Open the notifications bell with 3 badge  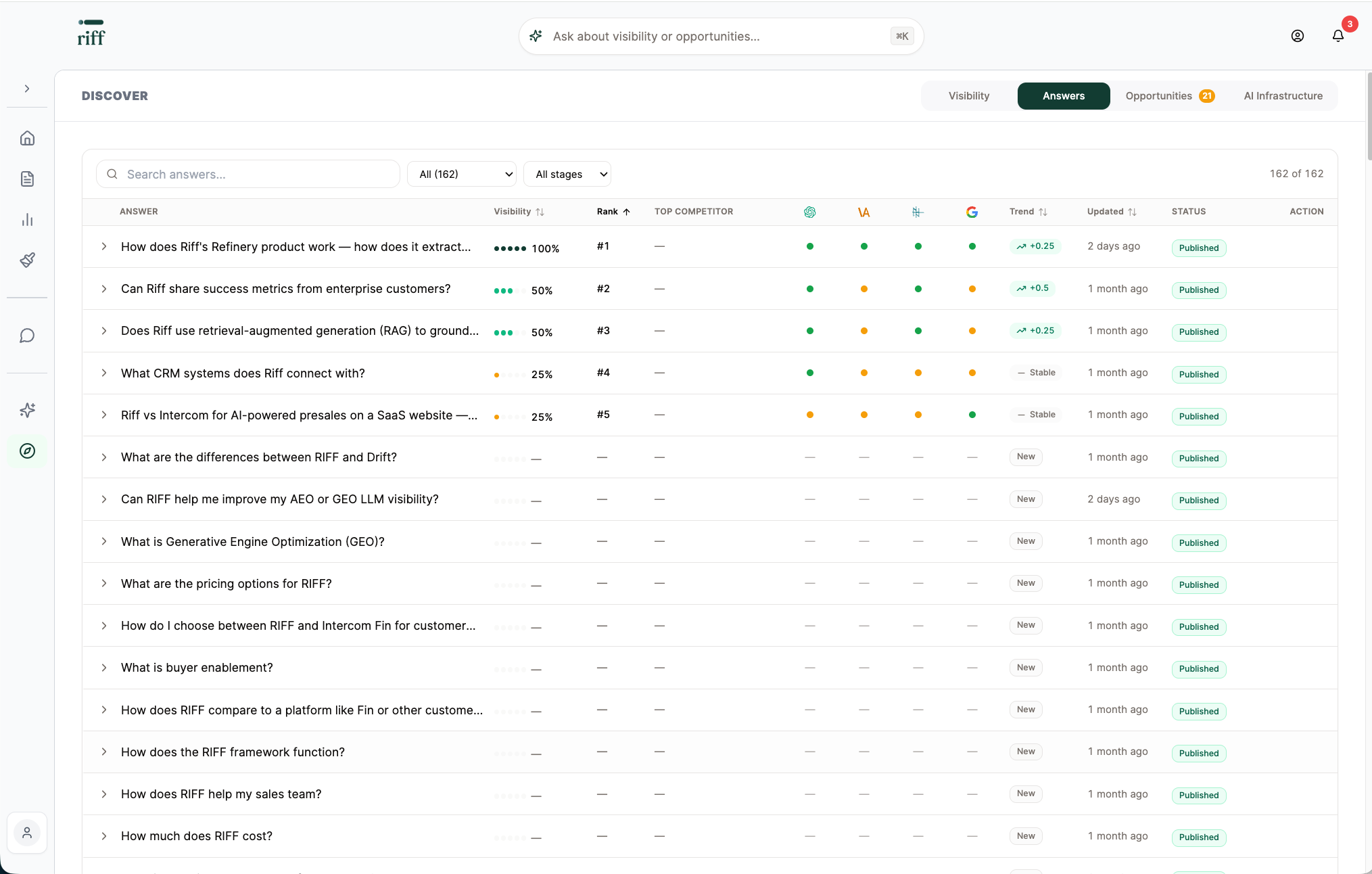(x=1338, y=36)
